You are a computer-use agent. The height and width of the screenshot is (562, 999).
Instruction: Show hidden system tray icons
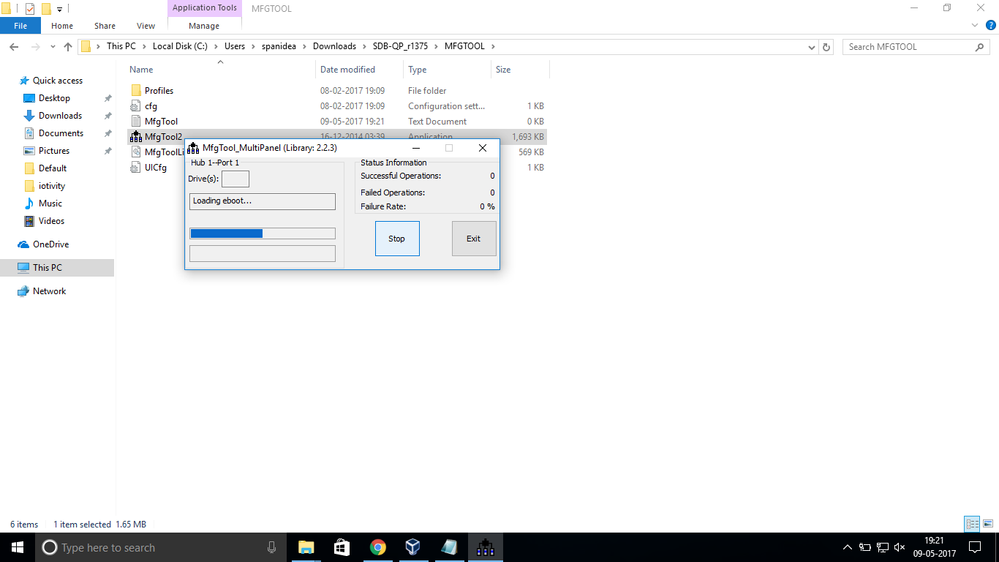(847, 547)
